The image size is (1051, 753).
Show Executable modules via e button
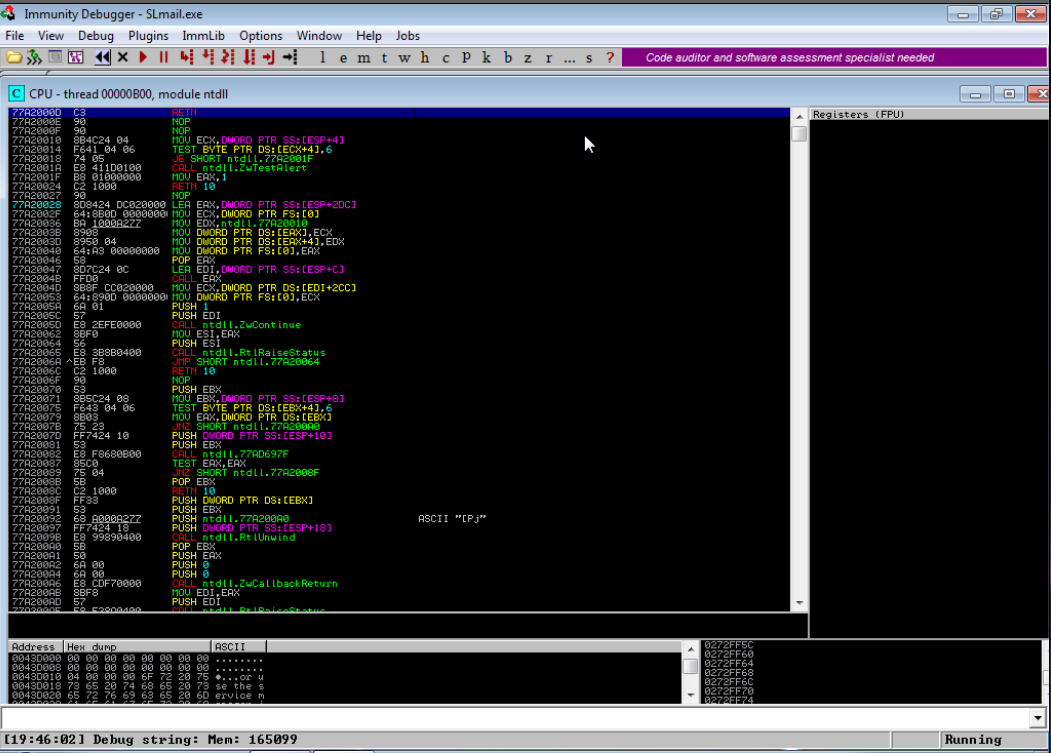pos(343,58)
